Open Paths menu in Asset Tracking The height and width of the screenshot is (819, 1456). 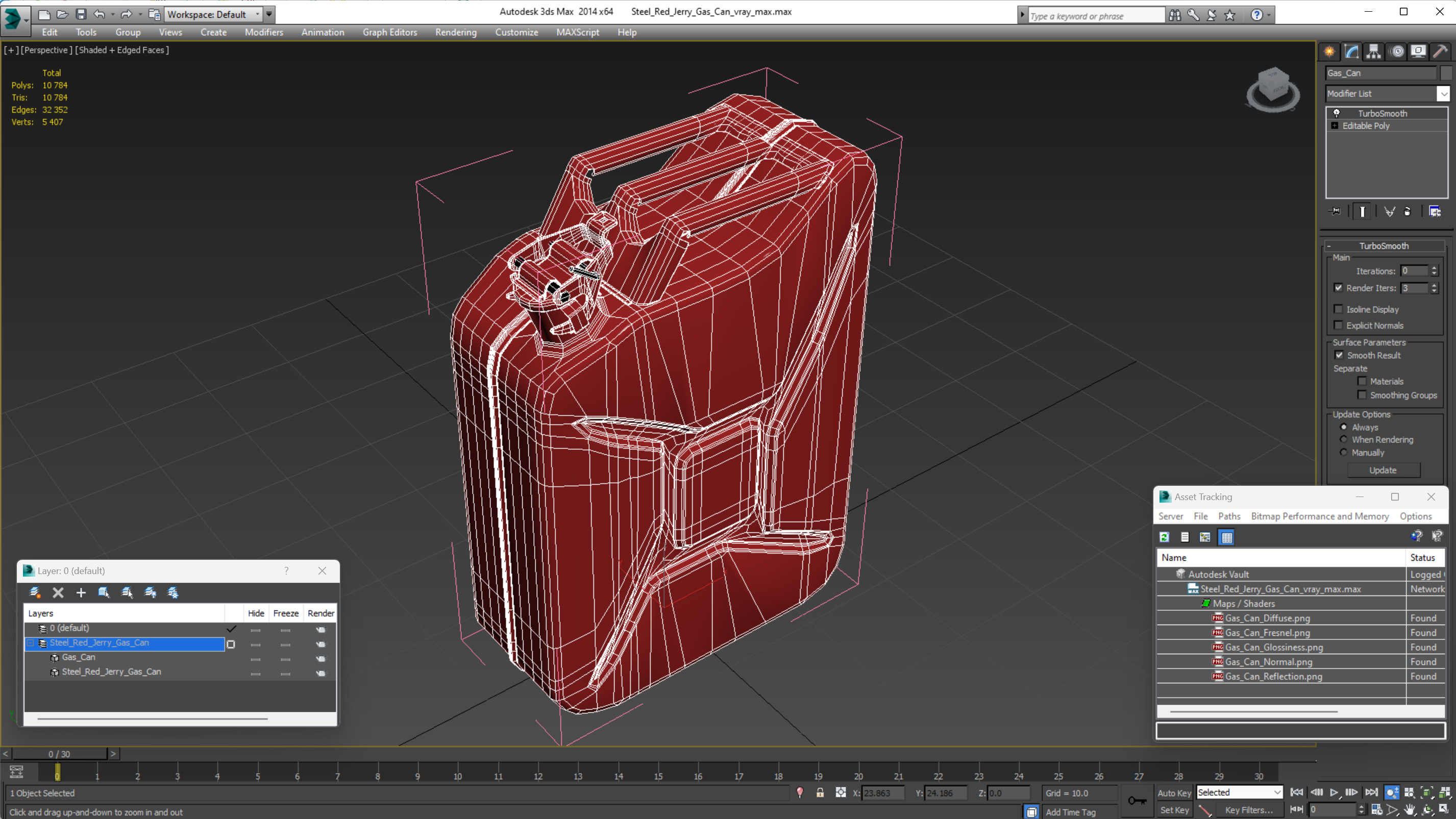(x=1229, y=516)
